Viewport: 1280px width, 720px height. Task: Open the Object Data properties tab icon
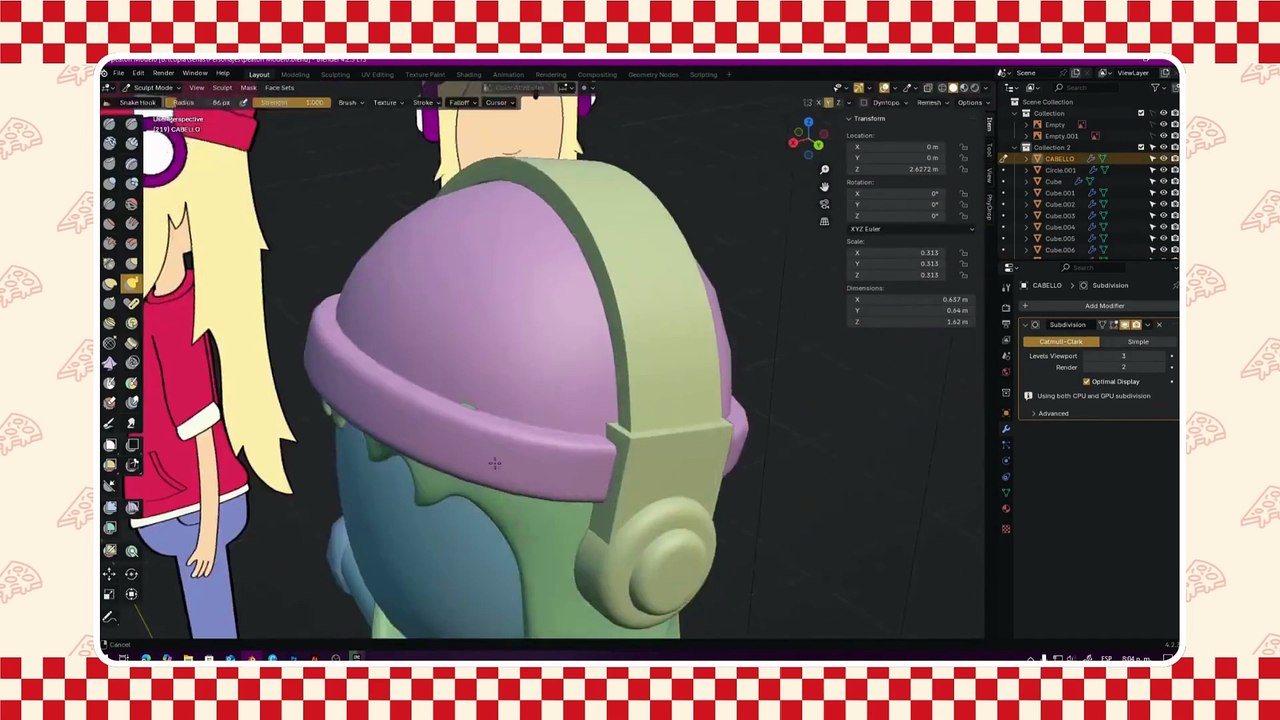tap(1006, 493)
